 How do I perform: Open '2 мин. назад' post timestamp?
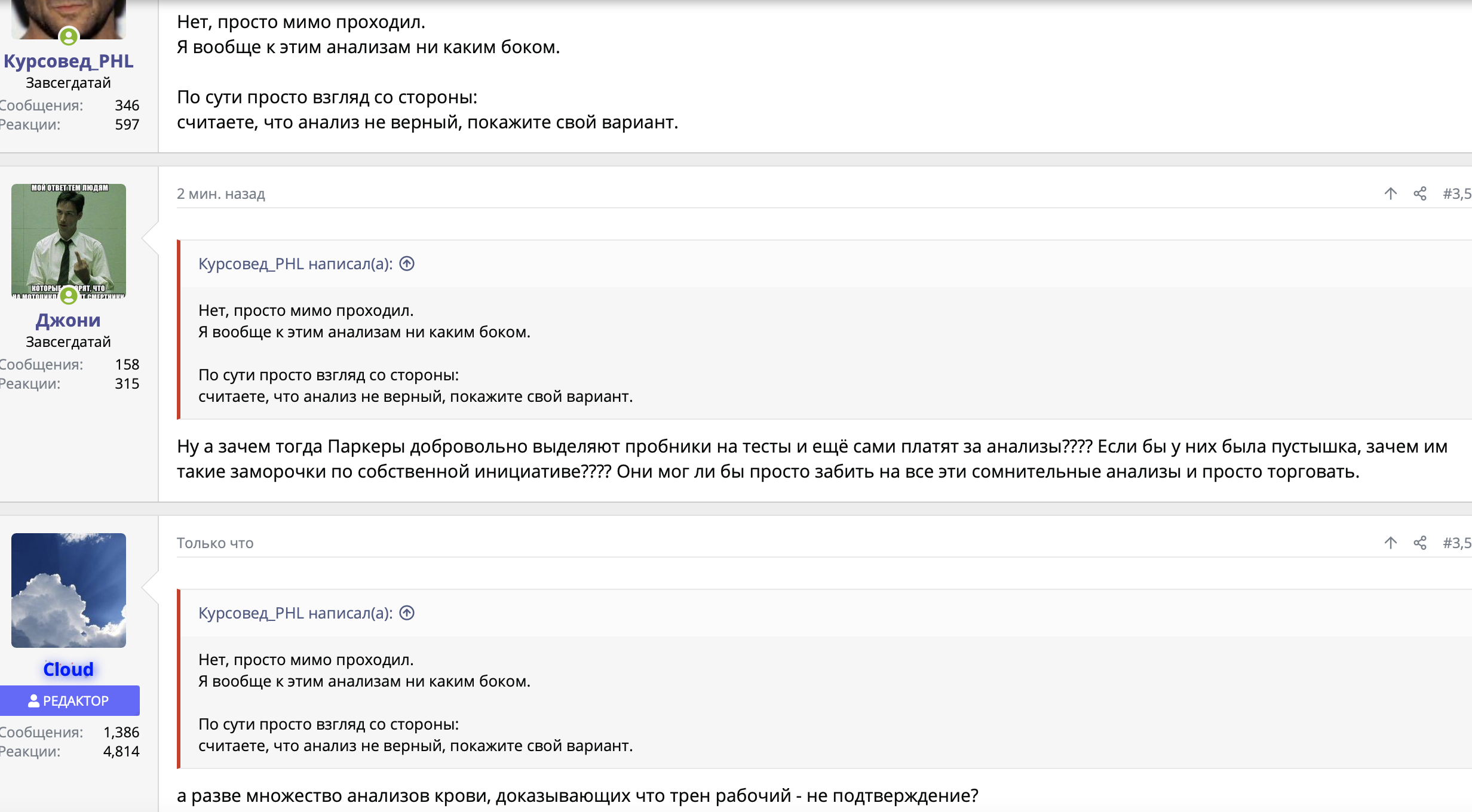pos(220,193)
